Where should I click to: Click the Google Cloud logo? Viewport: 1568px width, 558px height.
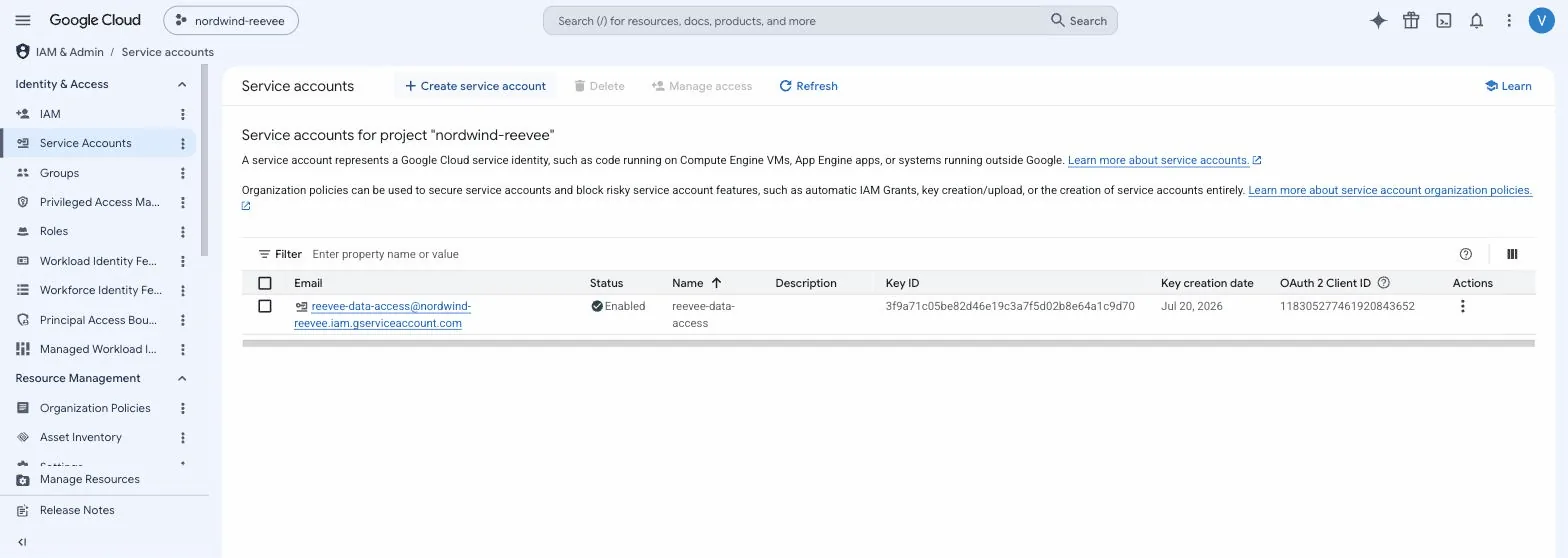95,20
